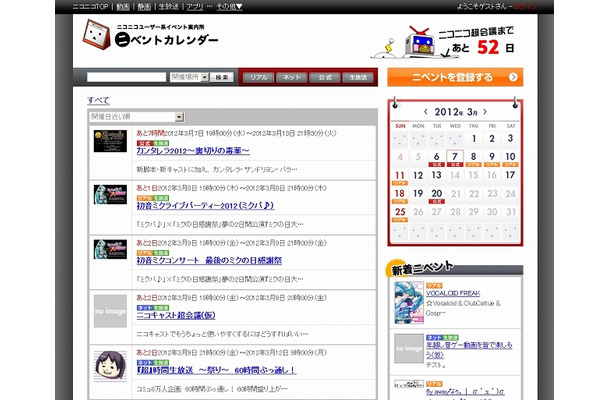Click the ログイン link
The height and width of the screenshot is (400, 610).
click(525, 7)
